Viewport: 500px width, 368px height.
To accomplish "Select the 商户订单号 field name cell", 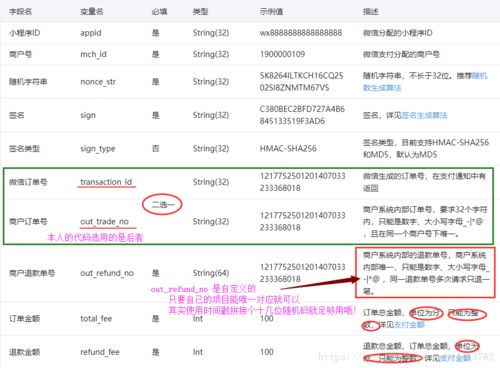I will pyautogui.click(x=28, y=222).
